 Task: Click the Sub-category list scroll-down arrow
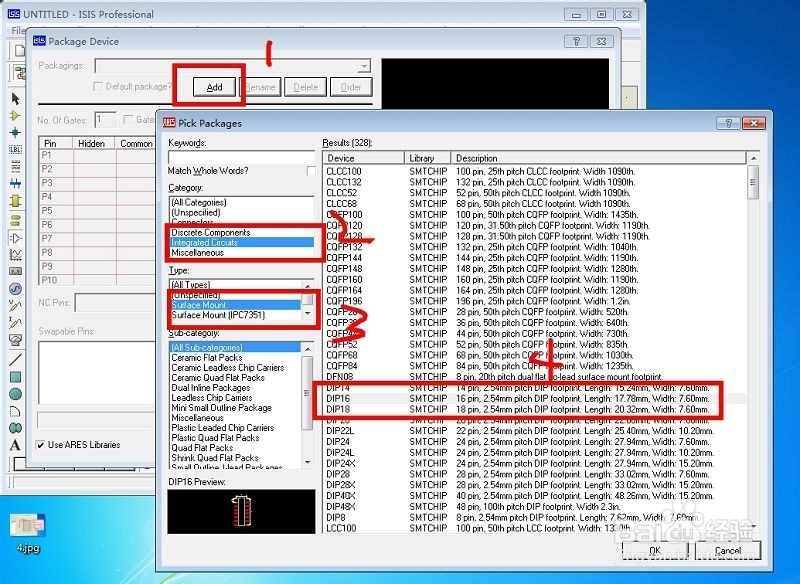pyautogui.click(x=308, y=462)
